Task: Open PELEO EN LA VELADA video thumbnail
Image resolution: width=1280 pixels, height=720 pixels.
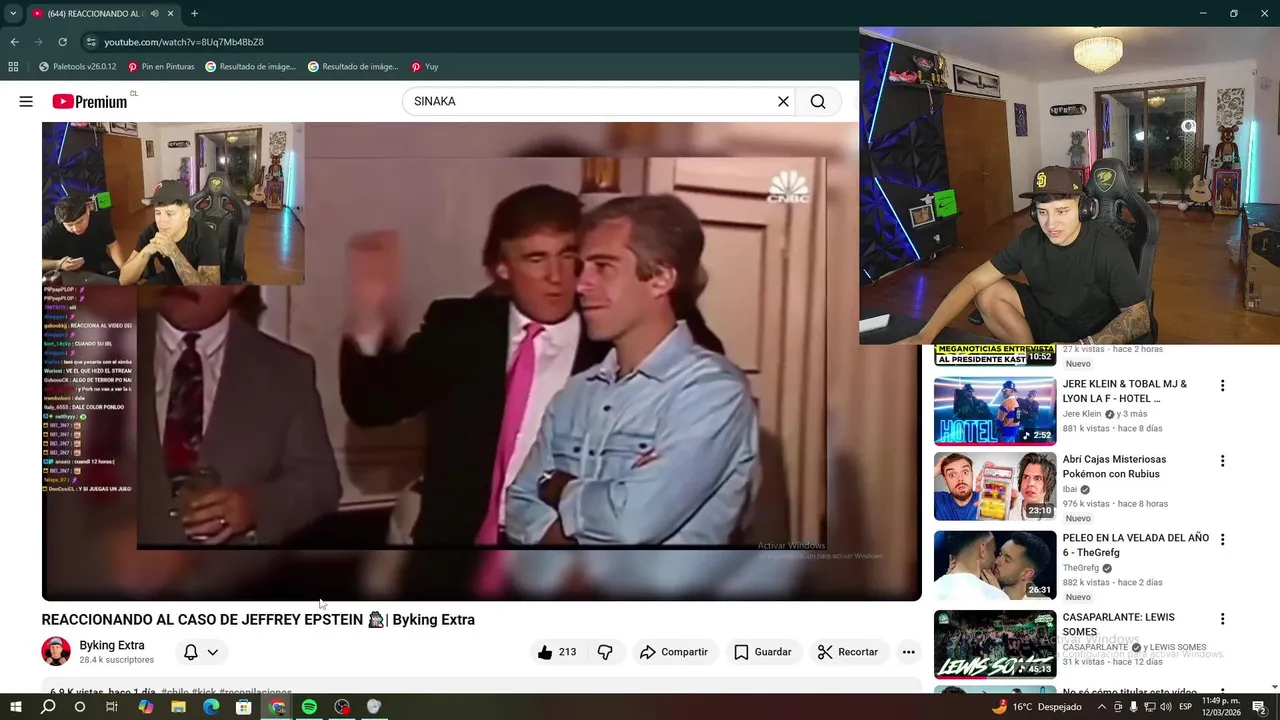Action: point(995,565)
